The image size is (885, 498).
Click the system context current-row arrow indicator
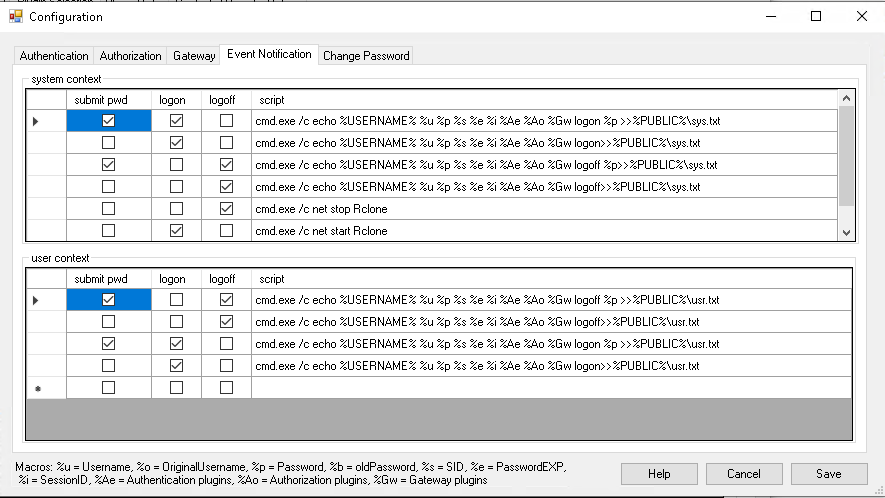(x=37, y=121)
